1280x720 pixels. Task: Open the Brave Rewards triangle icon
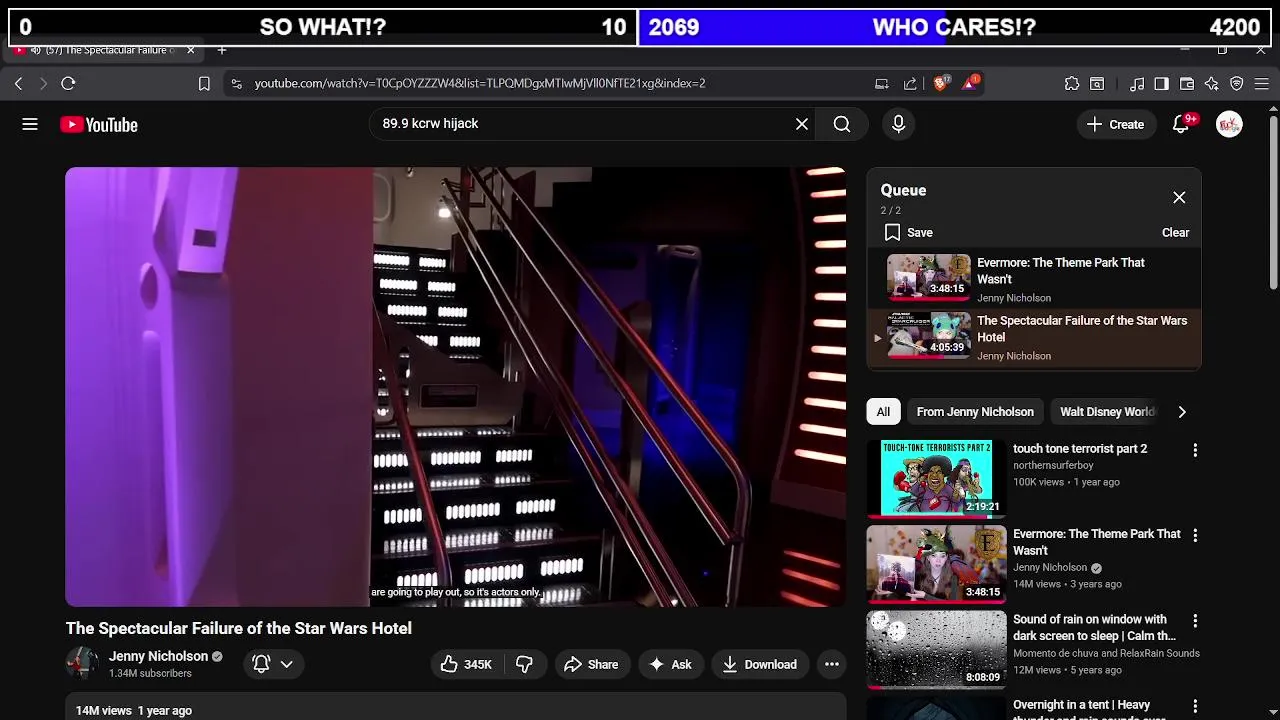[x=970, y=84]
